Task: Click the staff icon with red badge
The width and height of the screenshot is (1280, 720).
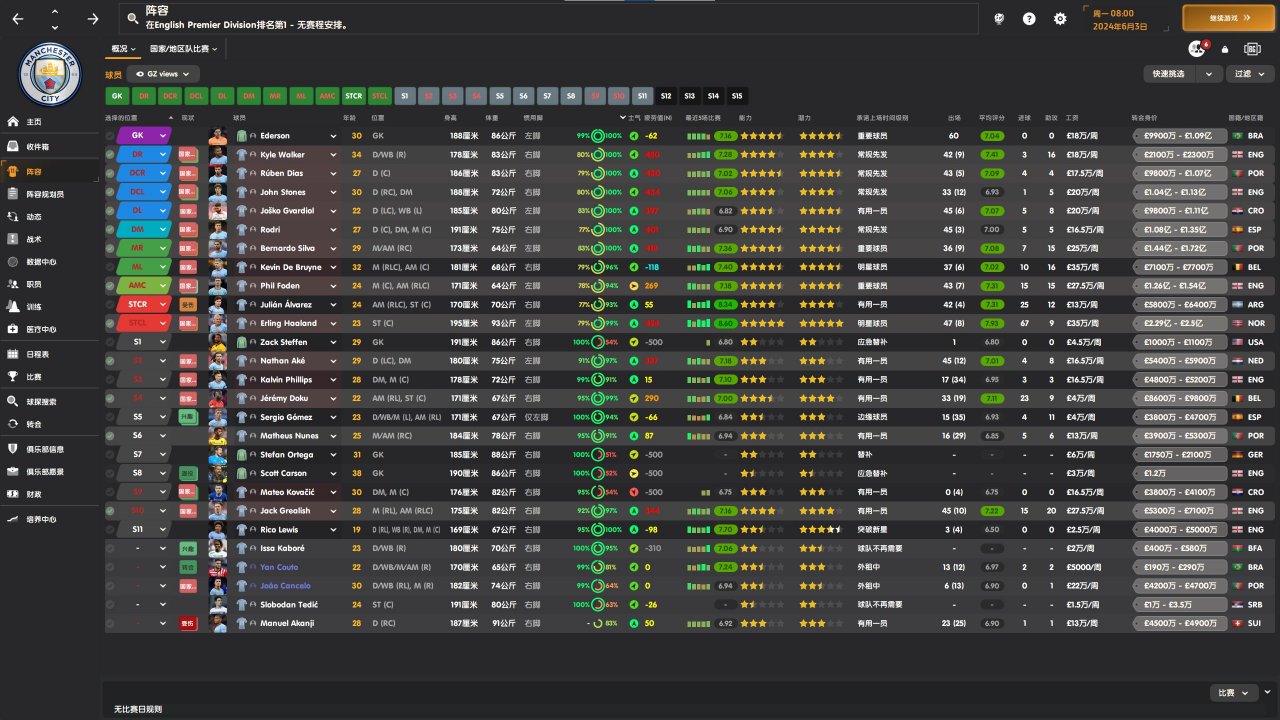Action: pos(1196,49)
